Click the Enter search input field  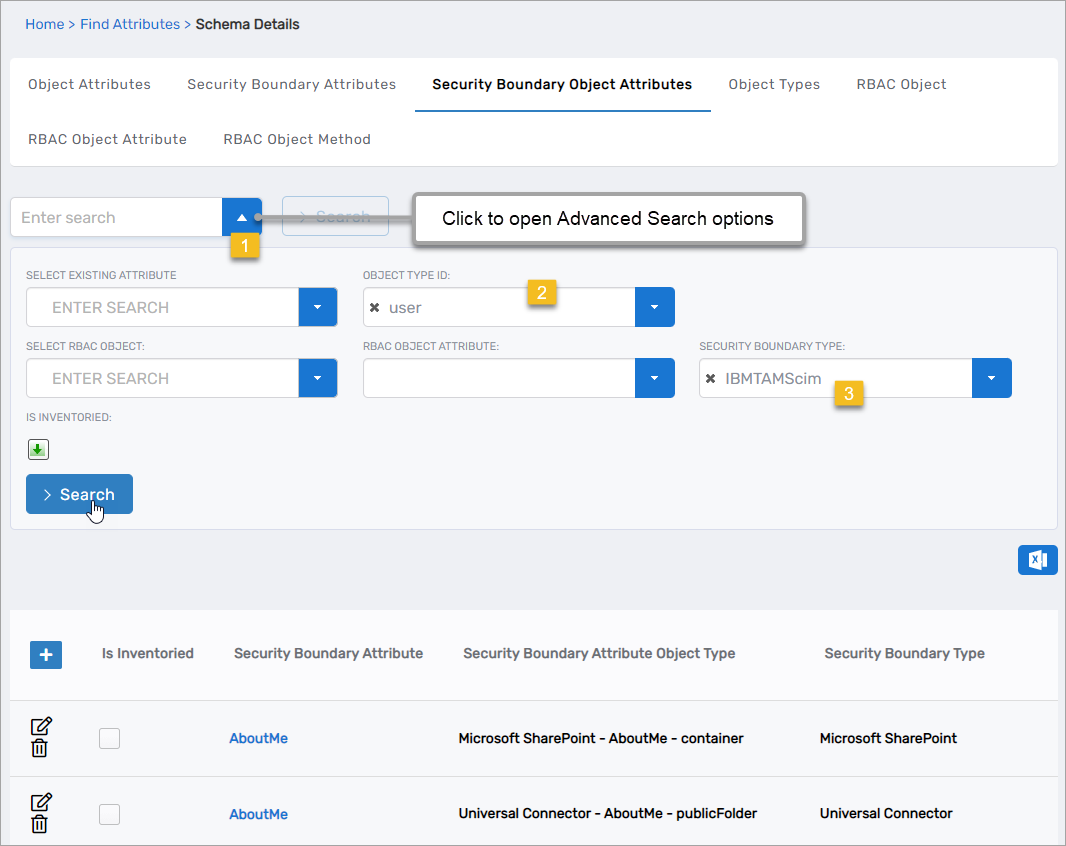pyautogui.click(x=116, y=217)
